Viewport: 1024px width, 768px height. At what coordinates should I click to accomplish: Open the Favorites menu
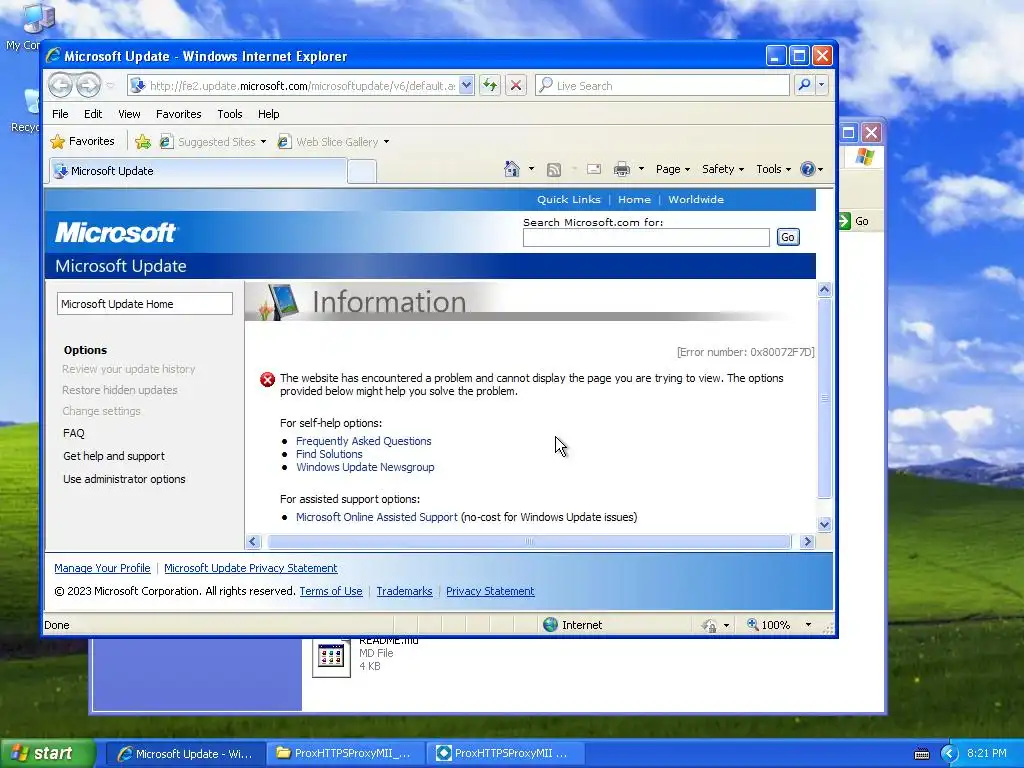[178, 114]
